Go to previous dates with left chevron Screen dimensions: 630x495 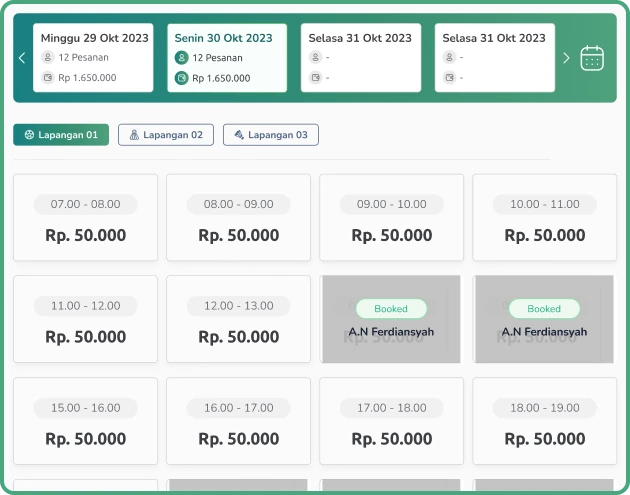point(22,58)
